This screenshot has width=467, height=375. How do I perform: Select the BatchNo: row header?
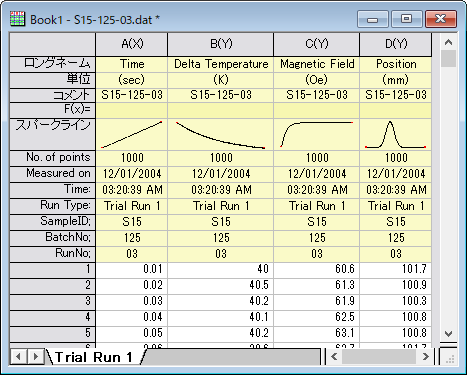[53, 238]
